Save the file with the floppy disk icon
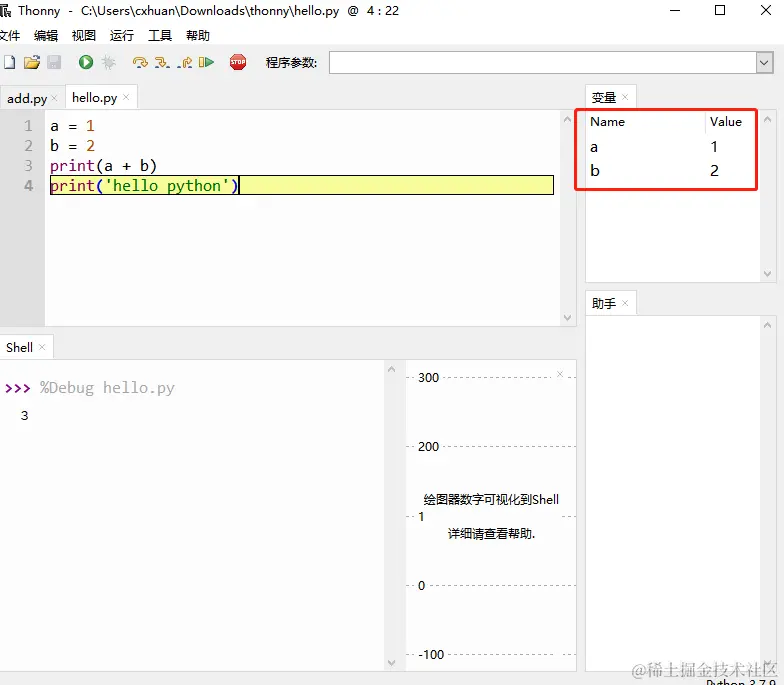 point(54,62)
